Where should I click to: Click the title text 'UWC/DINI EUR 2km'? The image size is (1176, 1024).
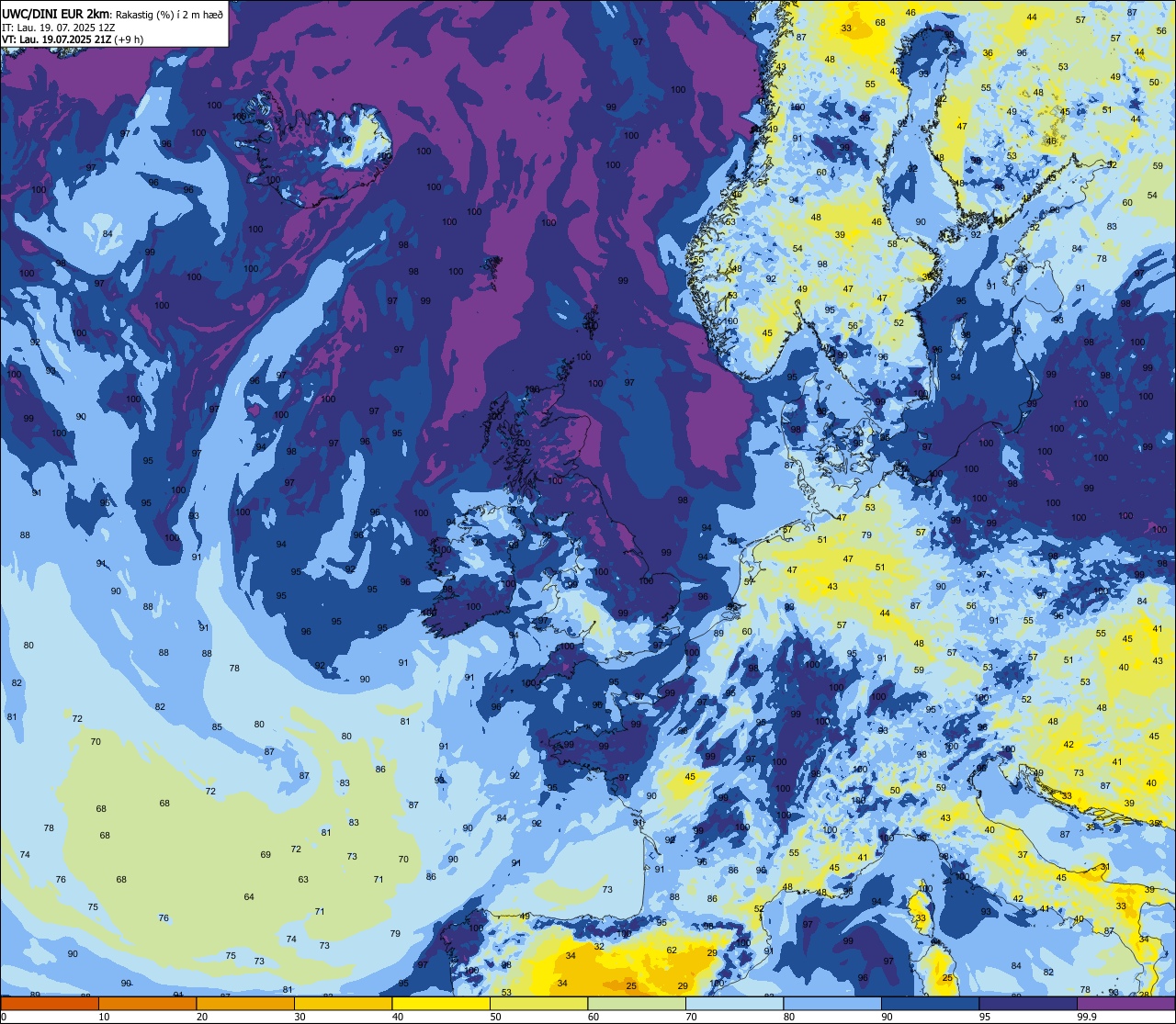[55, 14]
